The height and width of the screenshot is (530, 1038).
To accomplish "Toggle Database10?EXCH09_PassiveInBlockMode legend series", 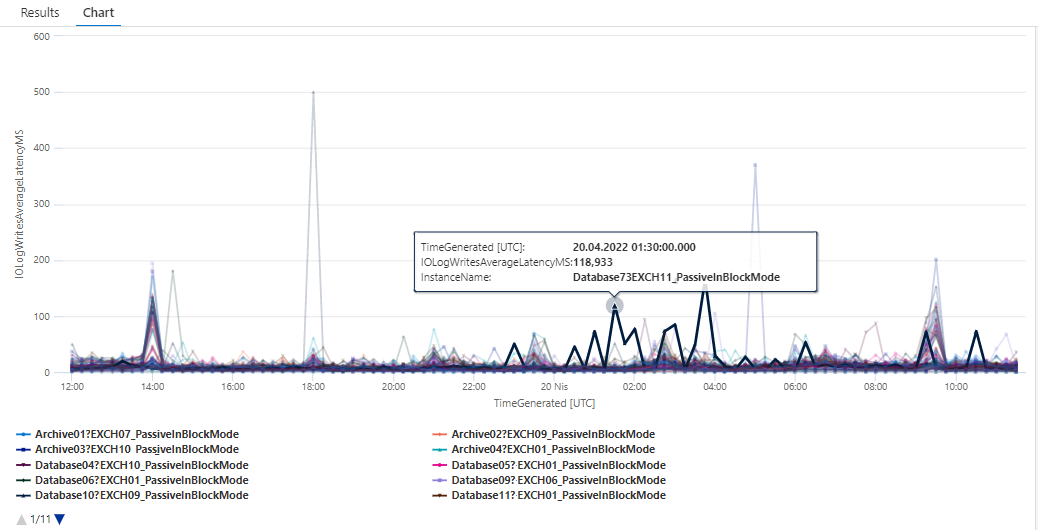I will tap(132, 496).
